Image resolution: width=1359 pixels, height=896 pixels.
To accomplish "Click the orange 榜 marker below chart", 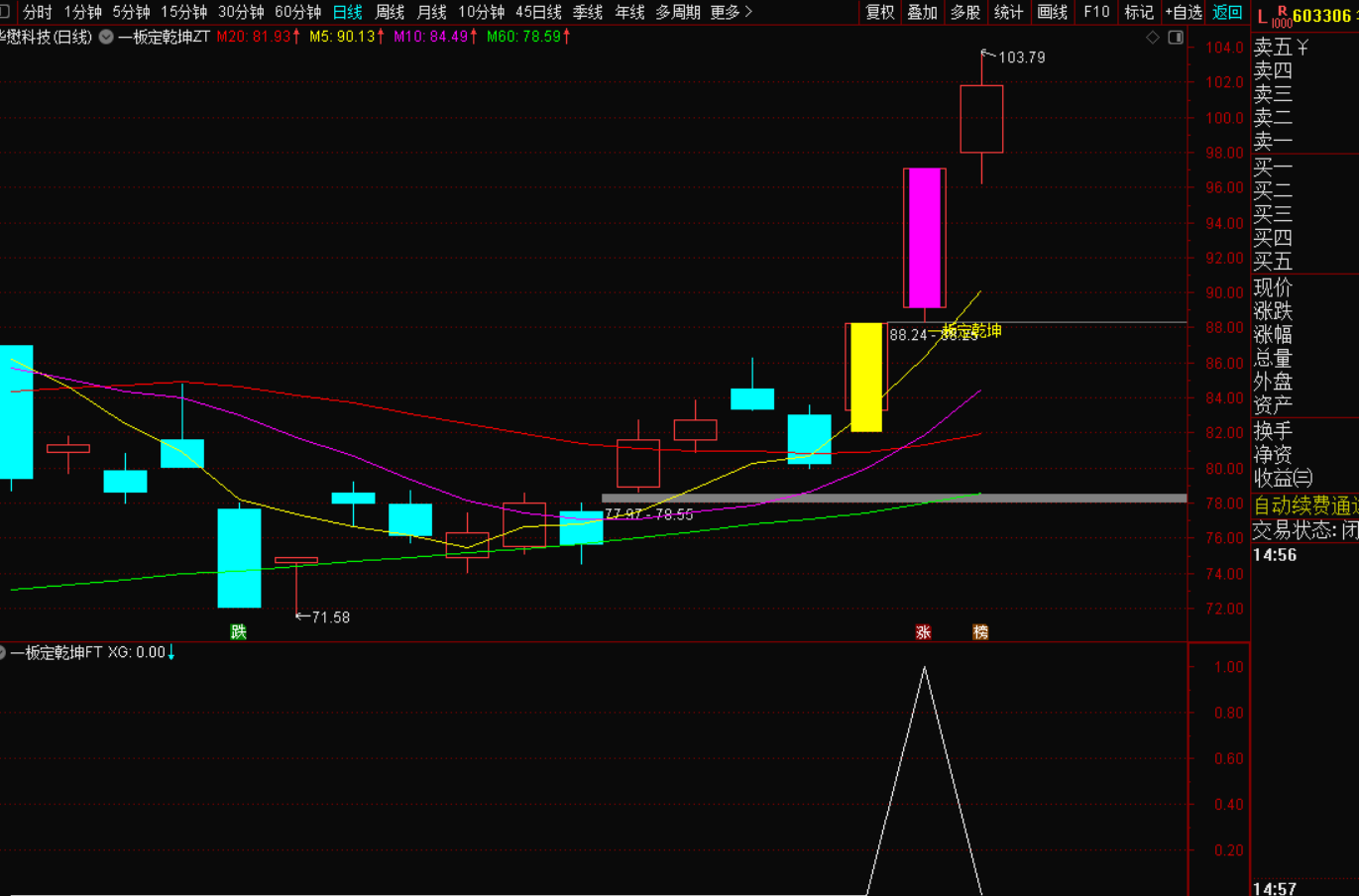I will click(980, 631).
